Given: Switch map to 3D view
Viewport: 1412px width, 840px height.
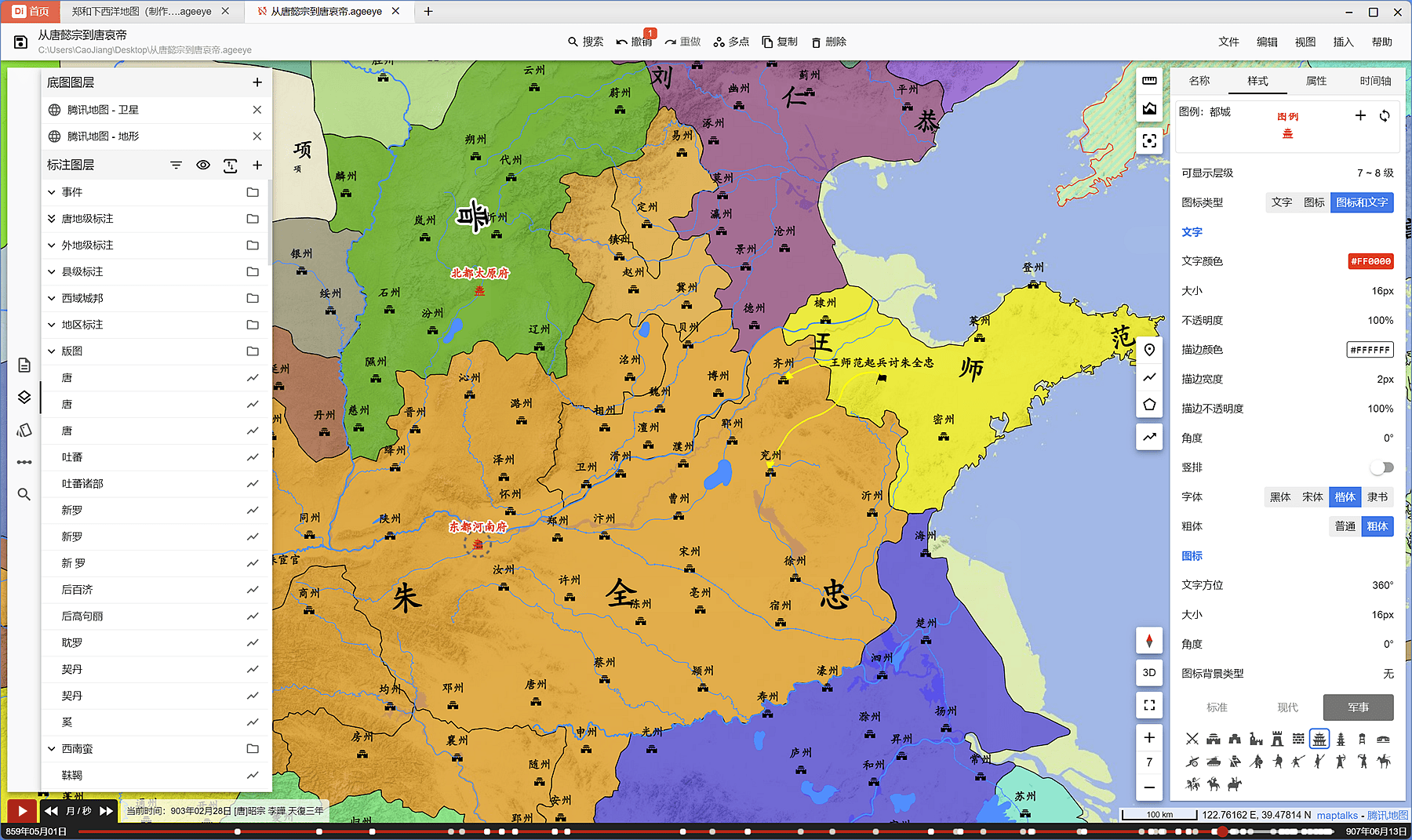Looking at the screenshot, I should (1149, 672).
